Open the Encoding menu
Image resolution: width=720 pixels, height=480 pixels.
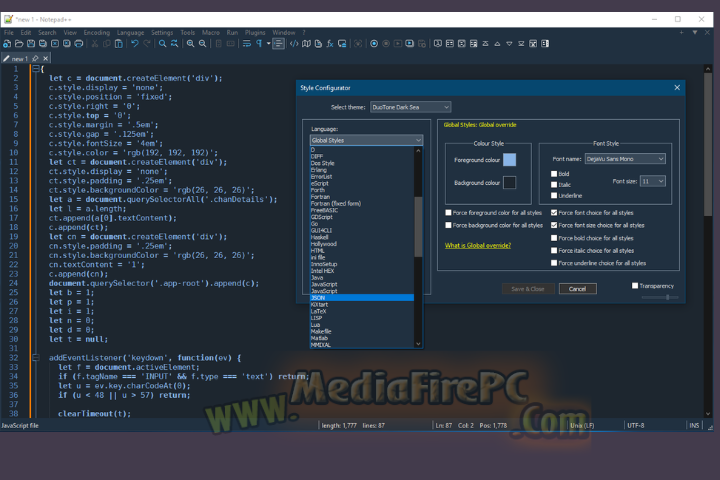pos(96,33)
